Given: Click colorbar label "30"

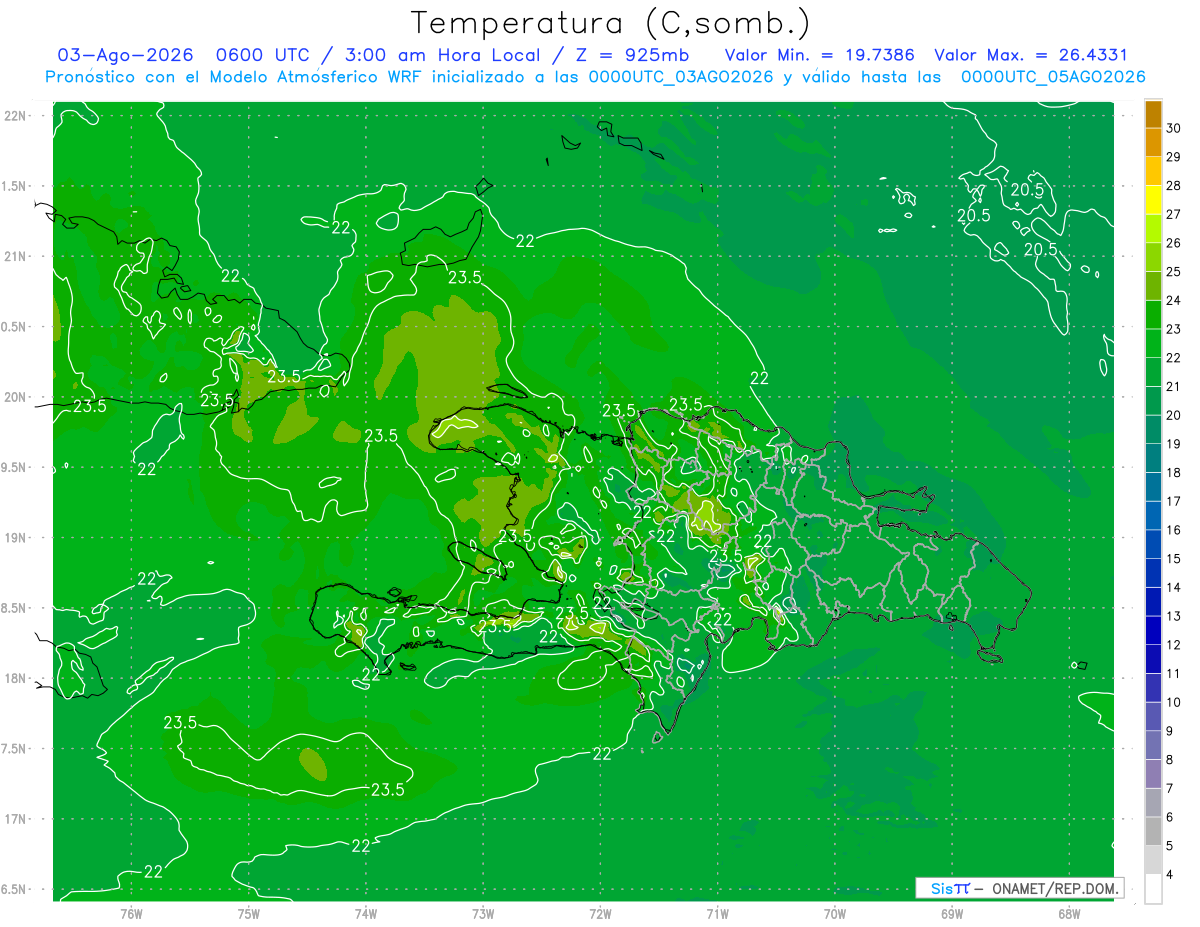Looking at the screenshot, I should click(x=1174, y=128).
